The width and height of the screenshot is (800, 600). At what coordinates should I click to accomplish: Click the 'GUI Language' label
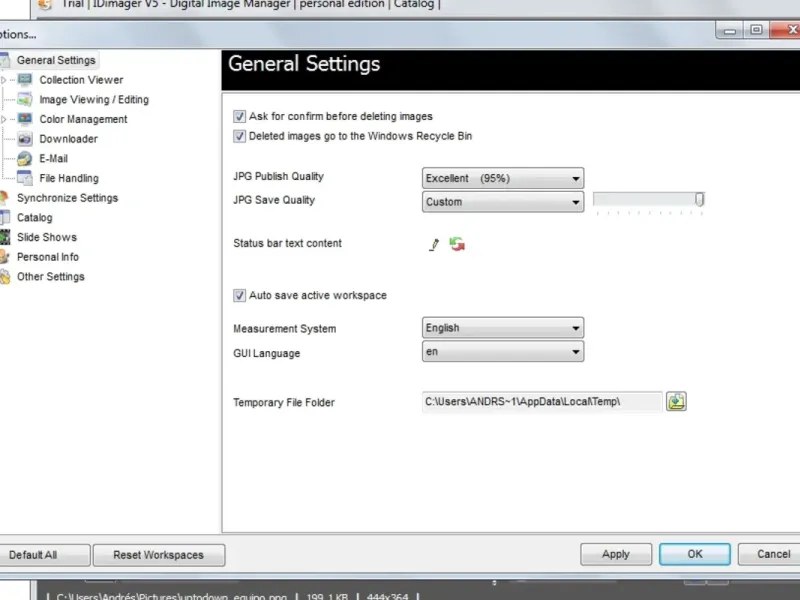click(x=266, y=353)
